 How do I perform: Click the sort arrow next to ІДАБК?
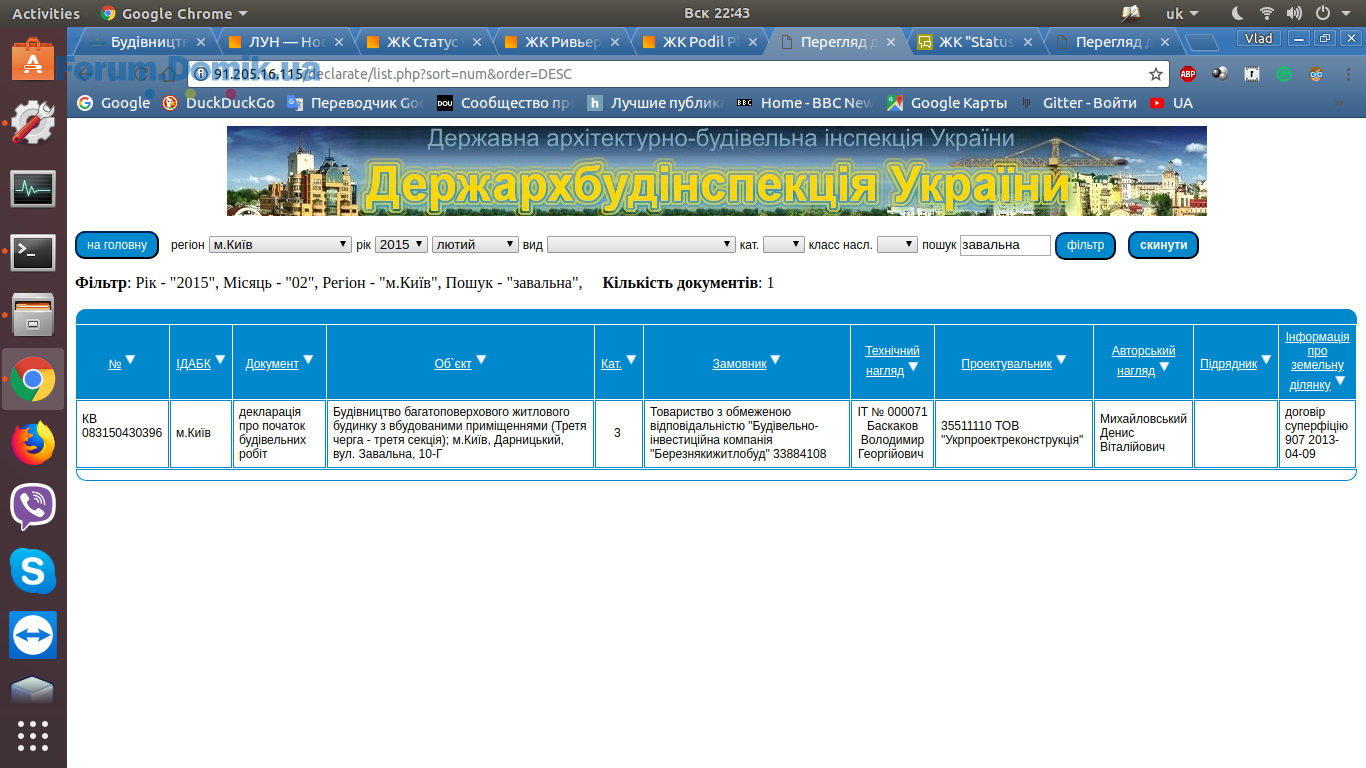tap(220, 360)
